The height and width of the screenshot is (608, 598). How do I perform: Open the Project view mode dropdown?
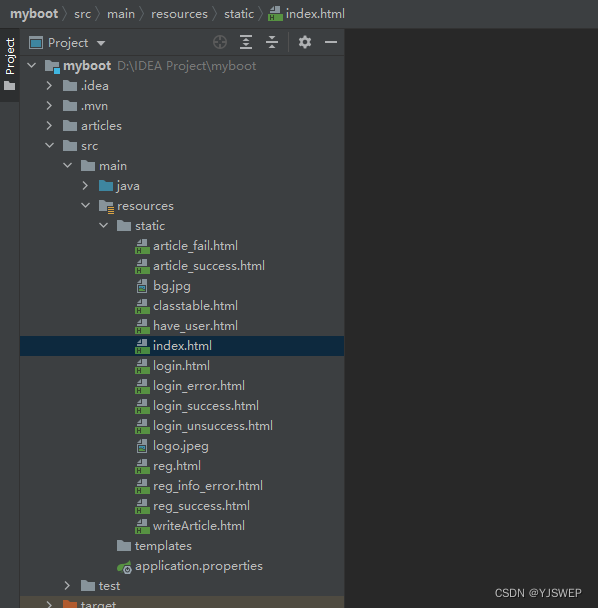point(101,43)
